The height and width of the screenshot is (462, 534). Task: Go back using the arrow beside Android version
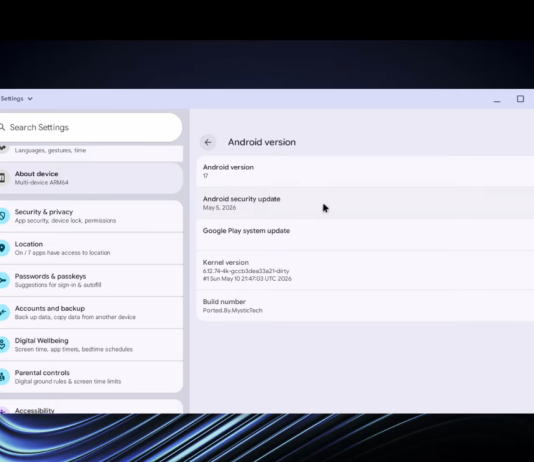click(208, 142)
